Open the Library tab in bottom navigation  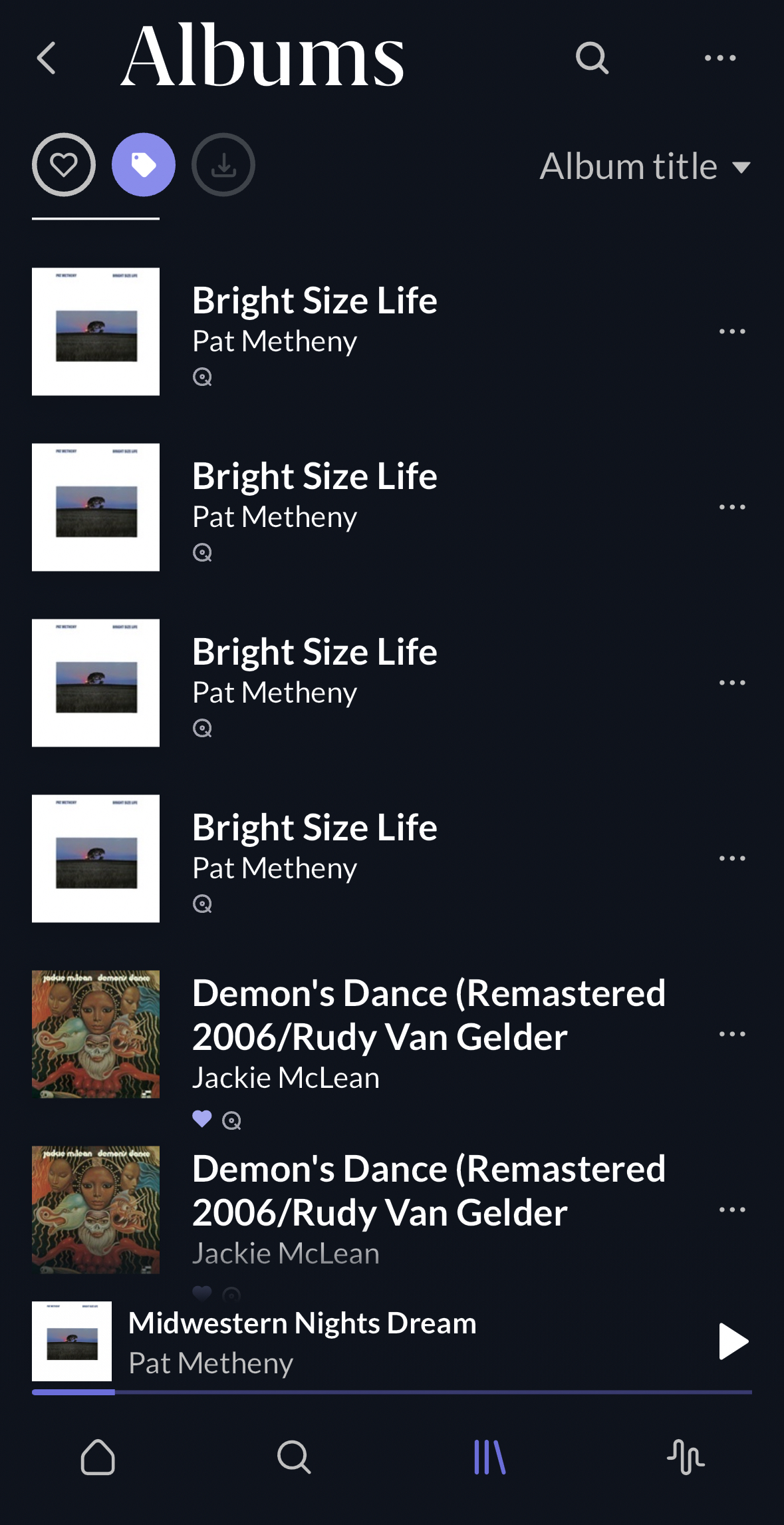pyautogui.click(x=490, y=1457)
